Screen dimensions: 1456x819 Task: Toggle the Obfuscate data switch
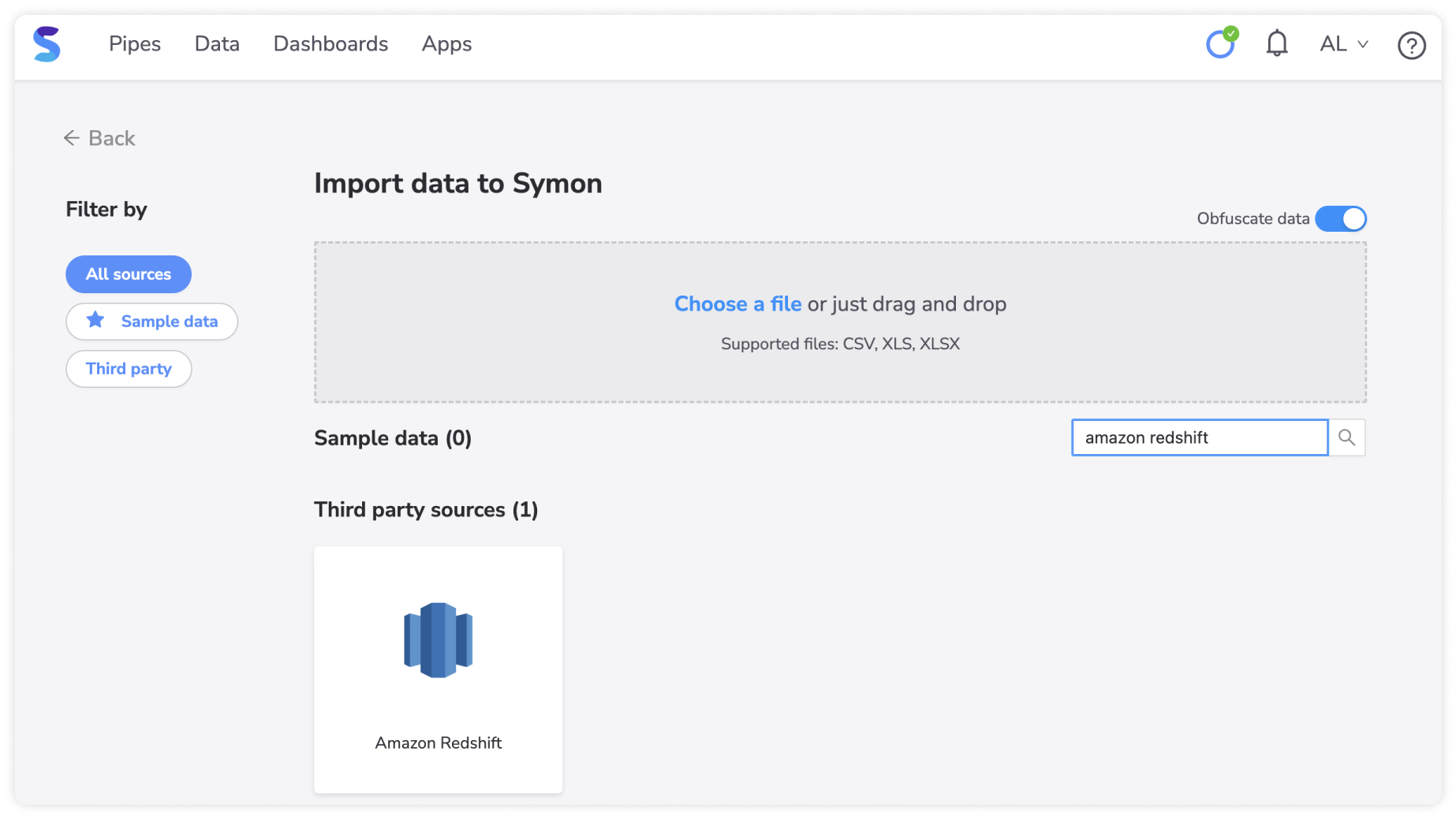(x=1340, y=218)
